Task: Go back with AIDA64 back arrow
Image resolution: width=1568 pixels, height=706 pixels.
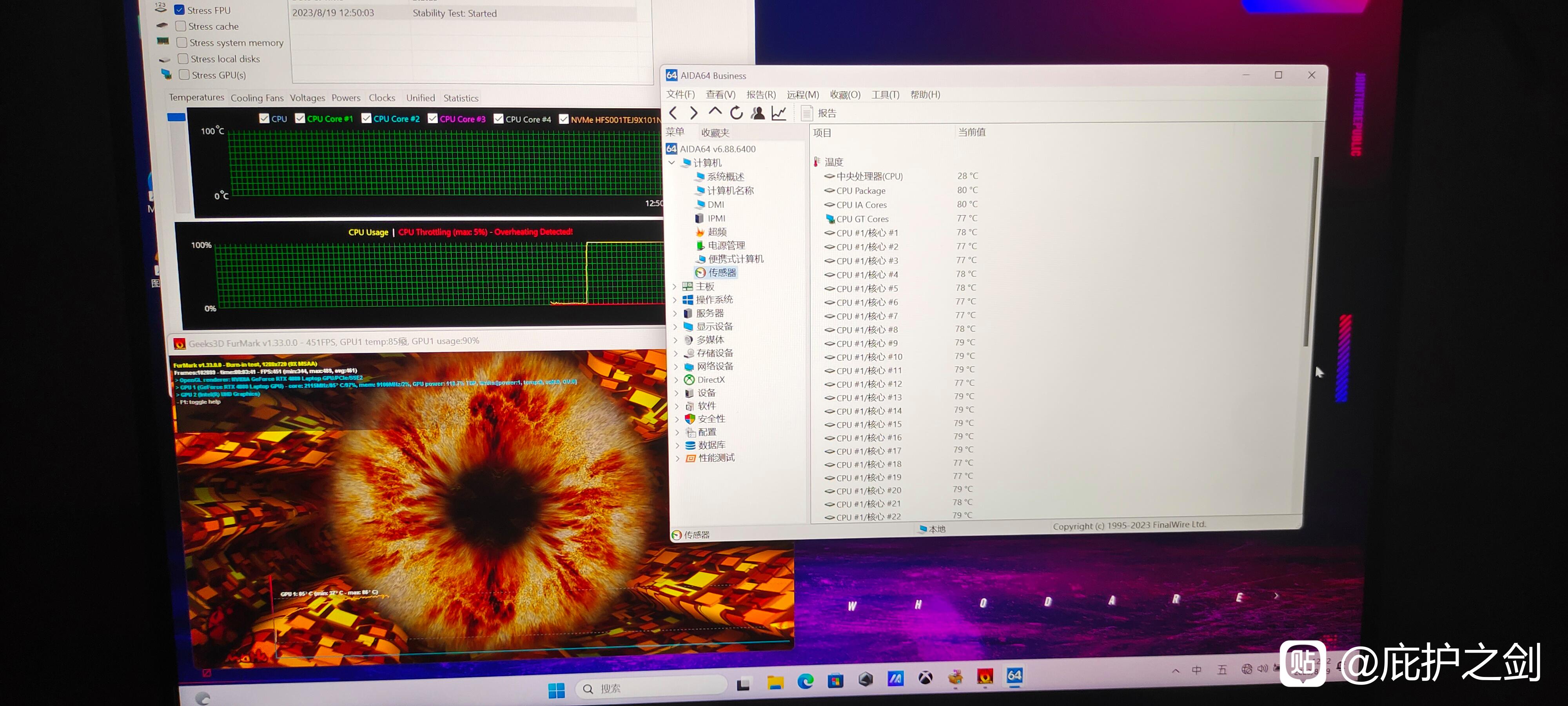Action: [x=673, y=113]
